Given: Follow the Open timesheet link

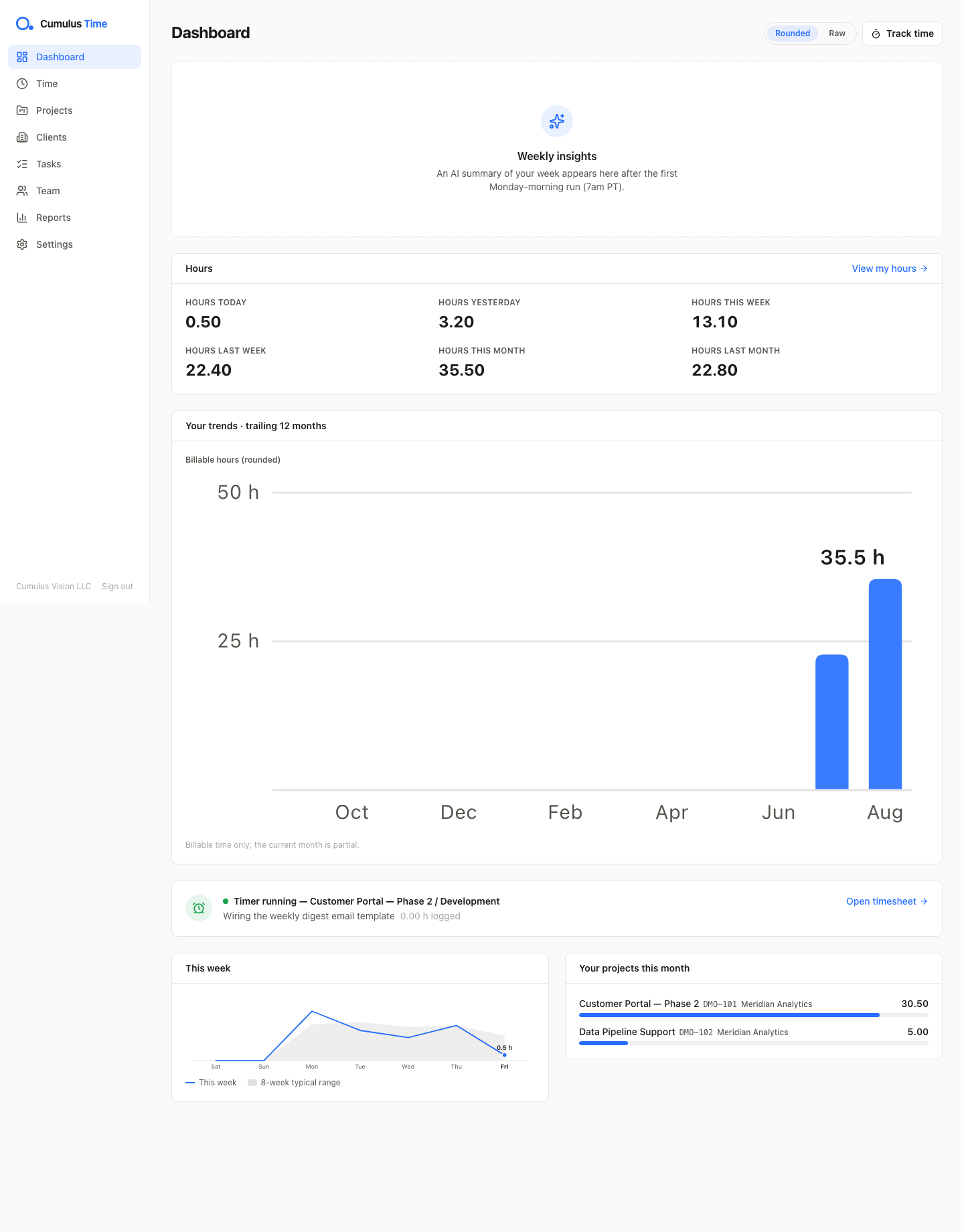Looking at the screenshot, I should (887, 901).
